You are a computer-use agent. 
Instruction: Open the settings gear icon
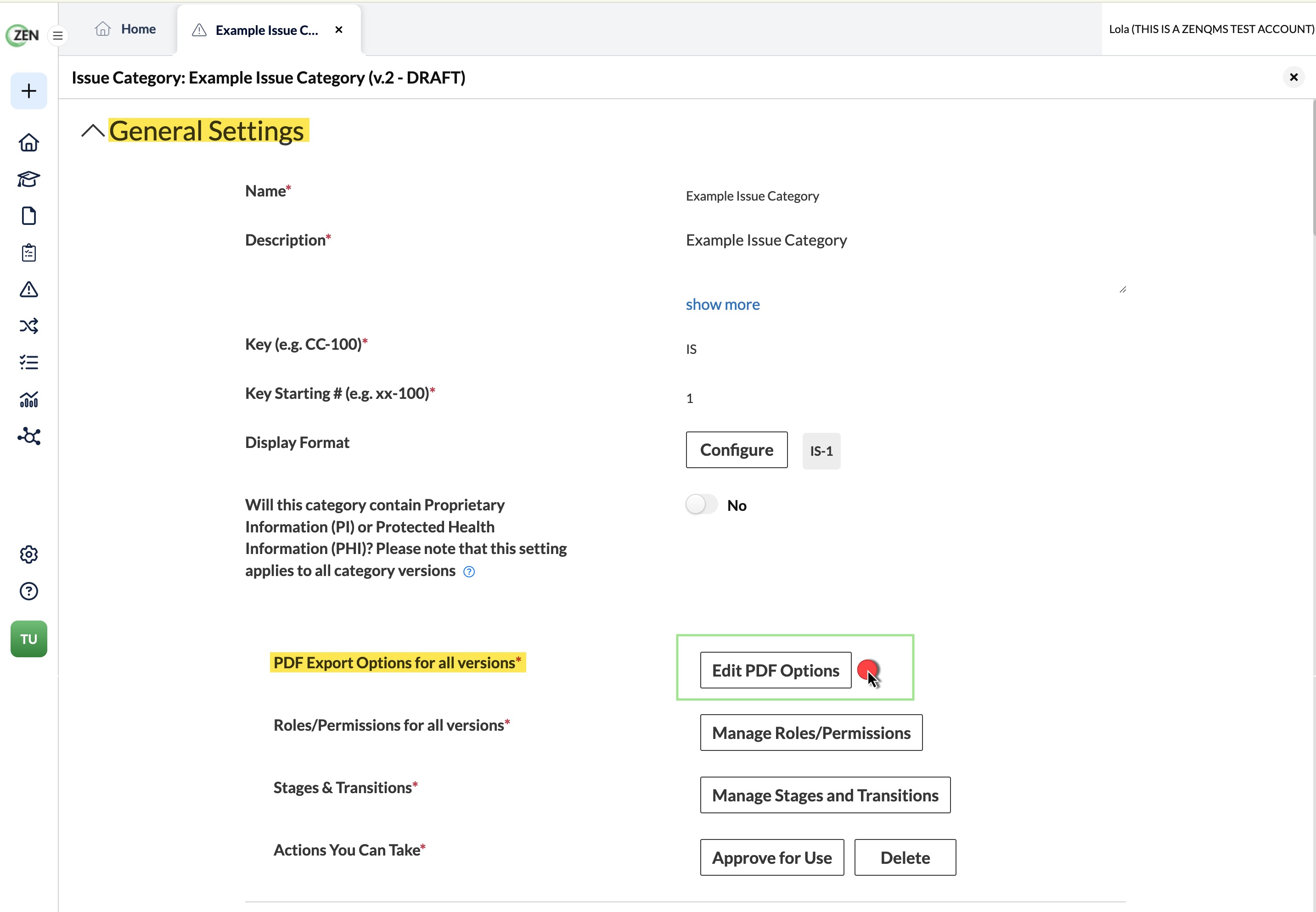28,554
